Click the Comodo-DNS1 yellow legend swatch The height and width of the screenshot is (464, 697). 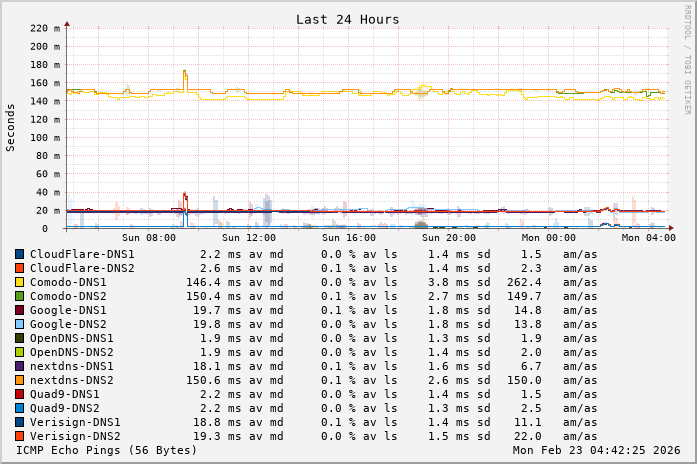[19, 283]
